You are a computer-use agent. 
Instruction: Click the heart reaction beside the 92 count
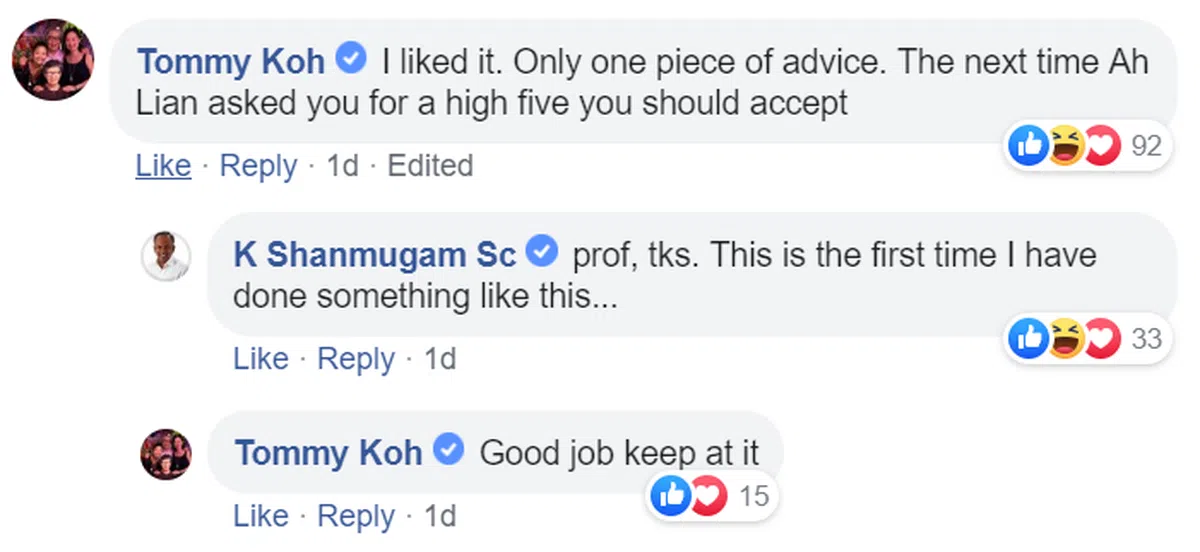point(1100,148)
